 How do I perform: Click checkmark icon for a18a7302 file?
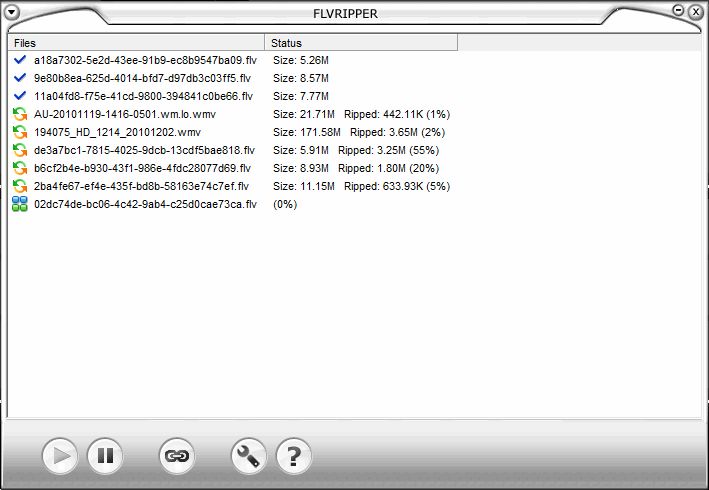[20, 60]
